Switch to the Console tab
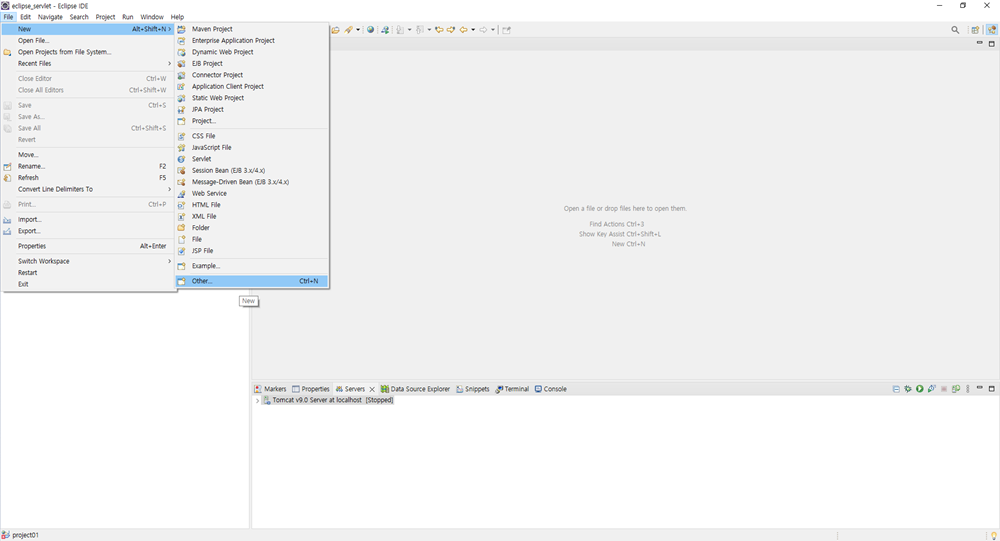The image size is (1000, 541). [x=550, y=389]
